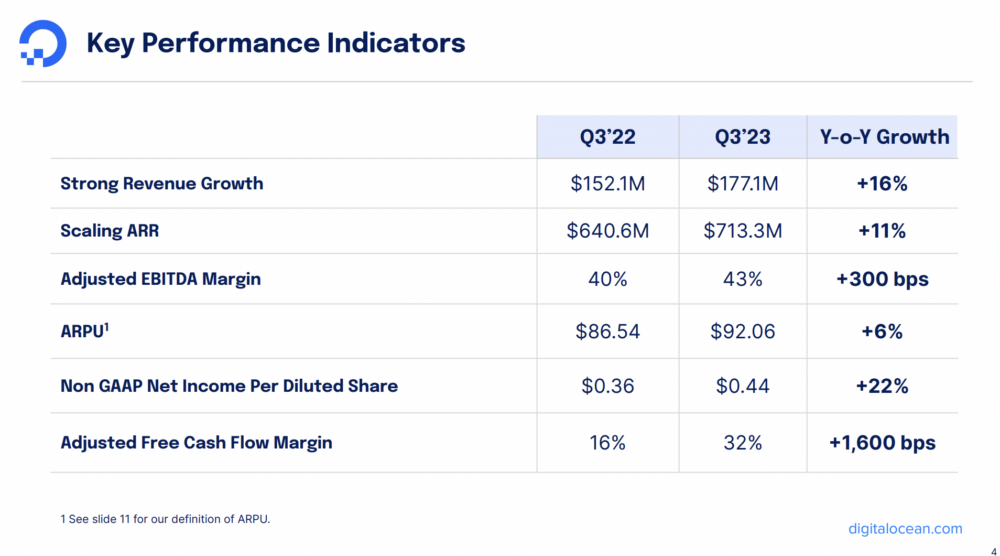
Task: Select the $640.6M ARR cell
Action: [x=607, y=231]
